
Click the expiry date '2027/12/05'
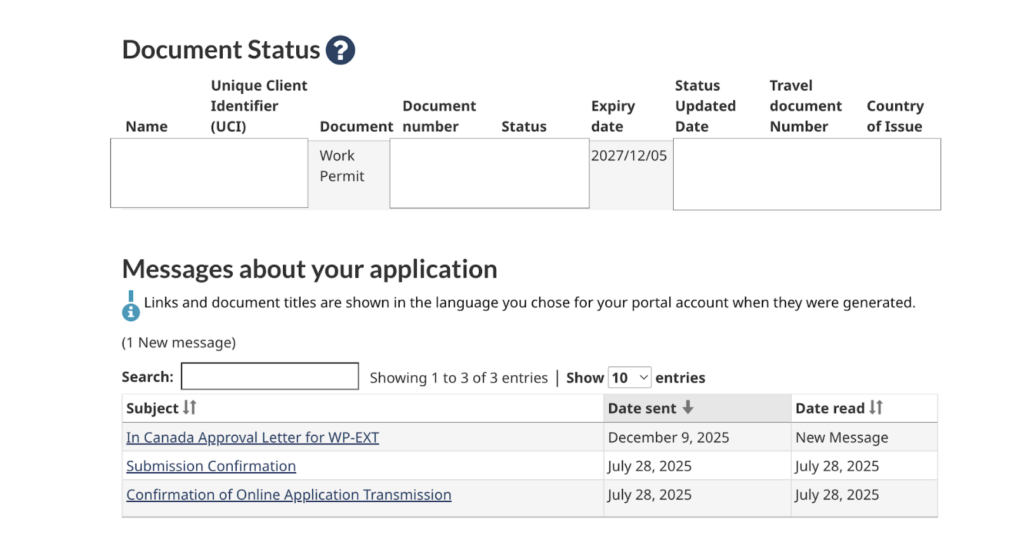point(629,155)
